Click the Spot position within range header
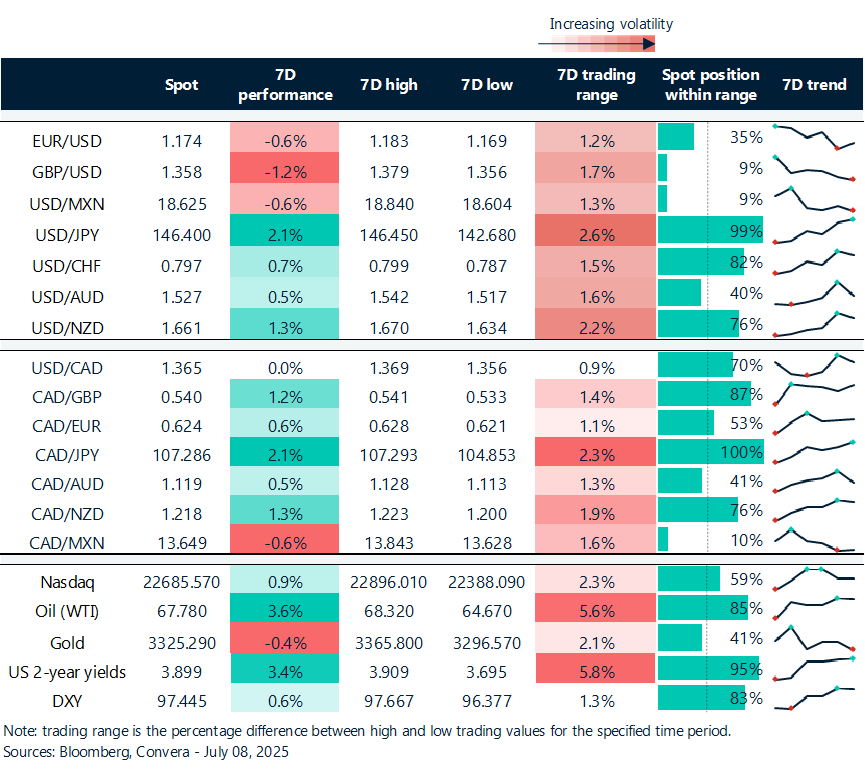 pos(710,85)
